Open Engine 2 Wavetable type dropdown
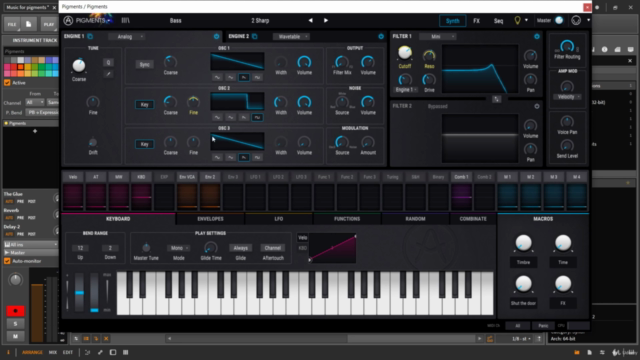 [x=291, y=37]
